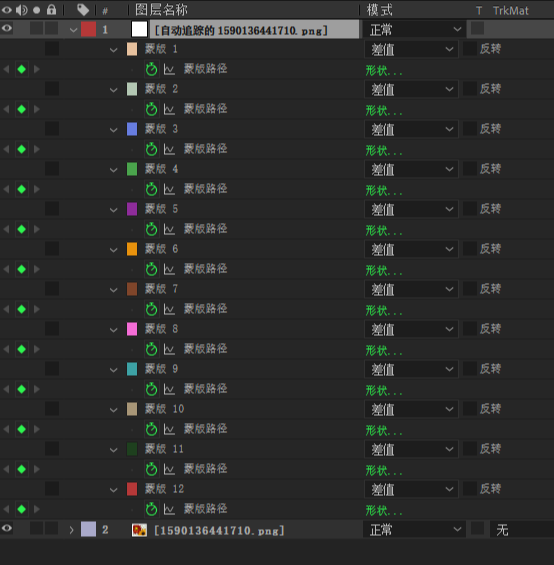
Task: Toggle stopwatch for 蒙版 11 蒙版路径
Action: pos(151,469)
